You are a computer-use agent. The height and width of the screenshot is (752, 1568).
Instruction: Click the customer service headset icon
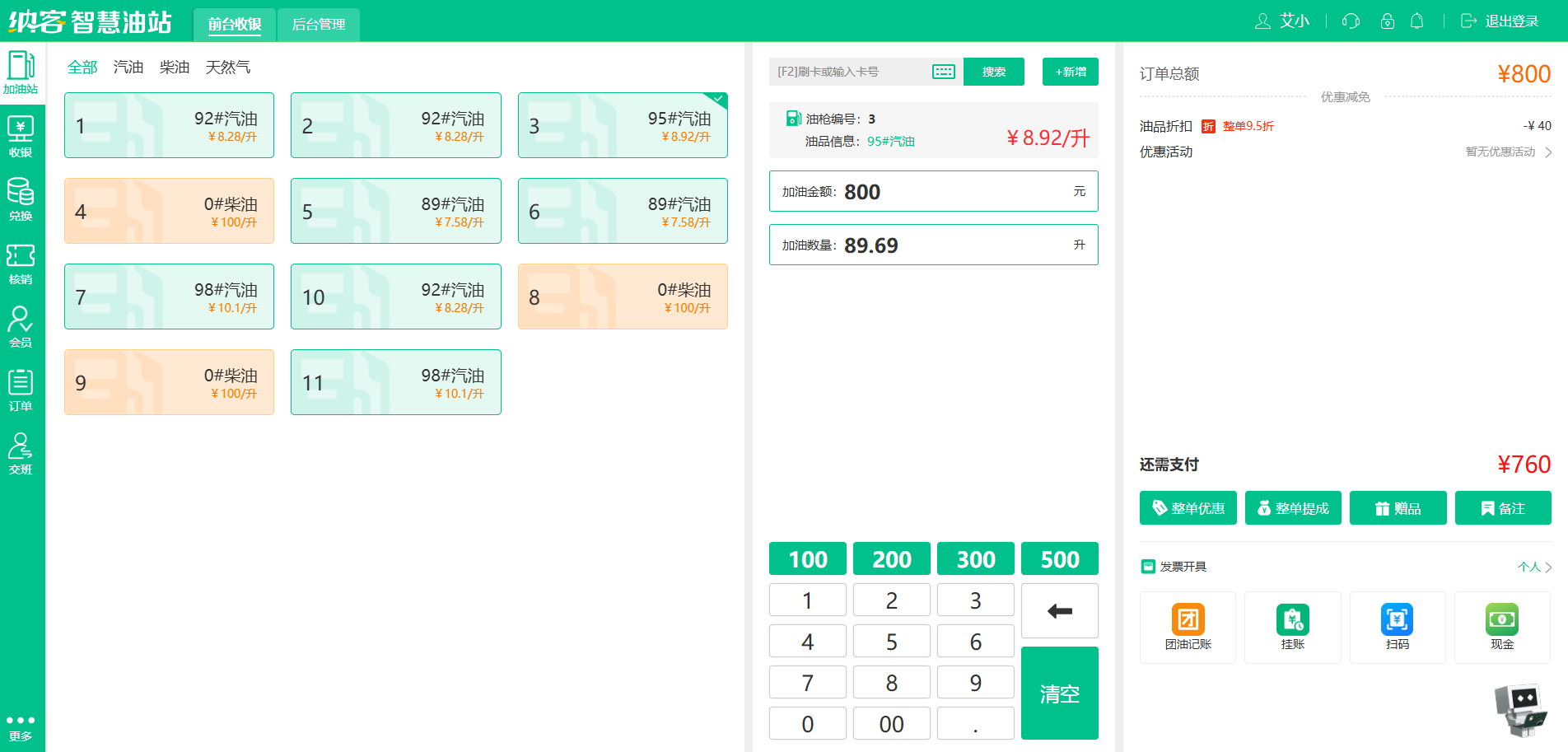tap(1351, 21)
